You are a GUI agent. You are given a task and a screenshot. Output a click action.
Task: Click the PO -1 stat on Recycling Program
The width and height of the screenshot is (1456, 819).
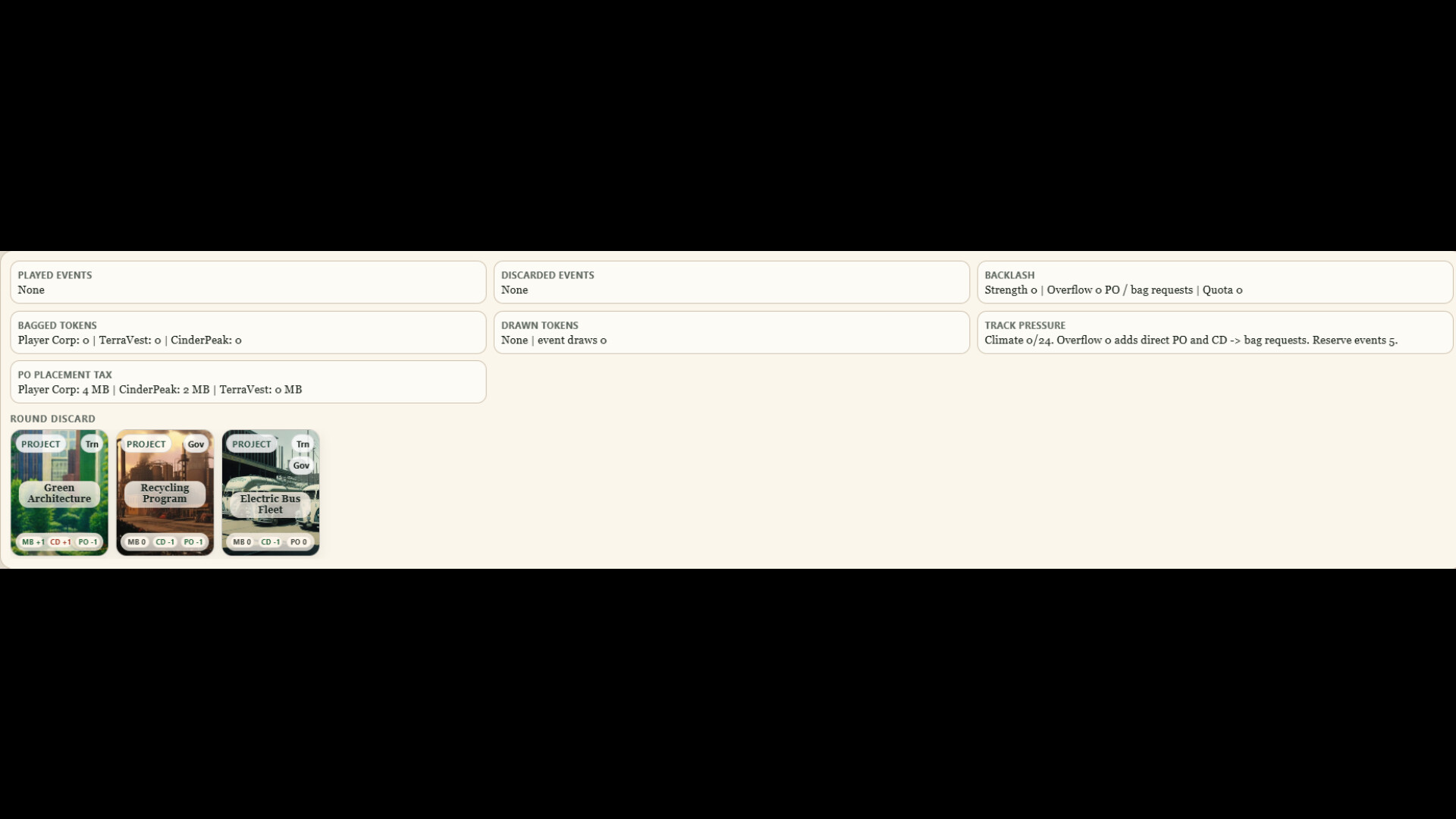193,542
